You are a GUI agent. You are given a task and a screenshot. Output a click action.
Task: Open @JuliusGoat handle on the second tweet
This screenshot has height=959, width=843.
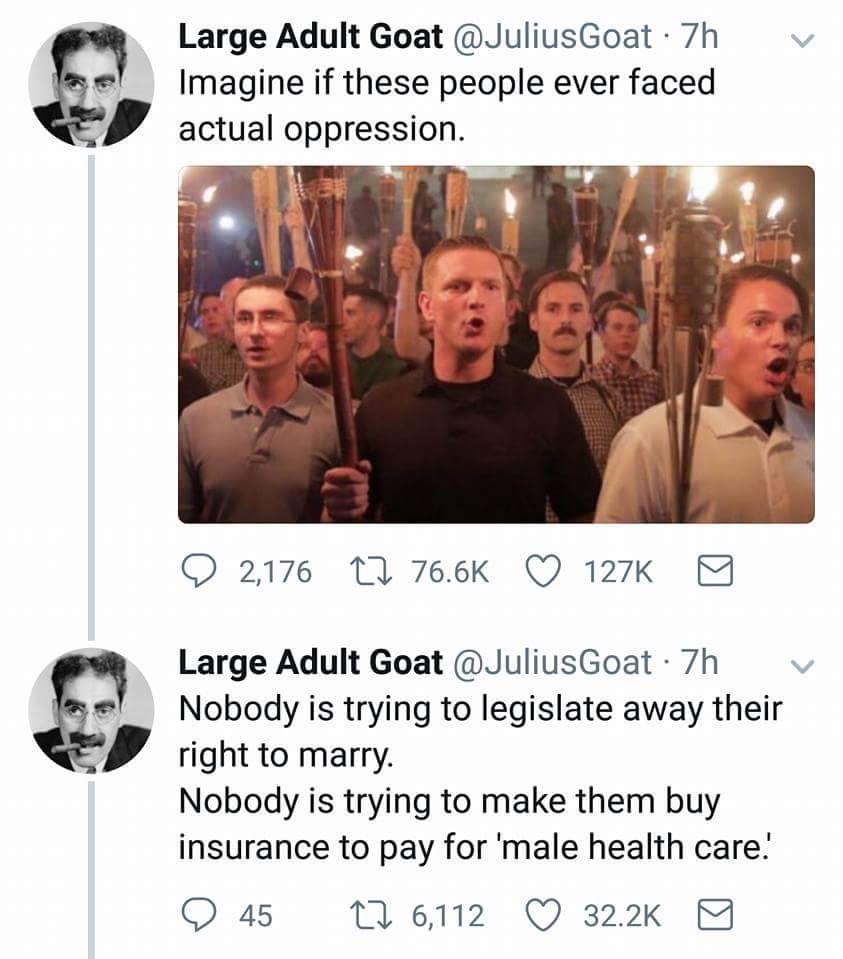555,662
